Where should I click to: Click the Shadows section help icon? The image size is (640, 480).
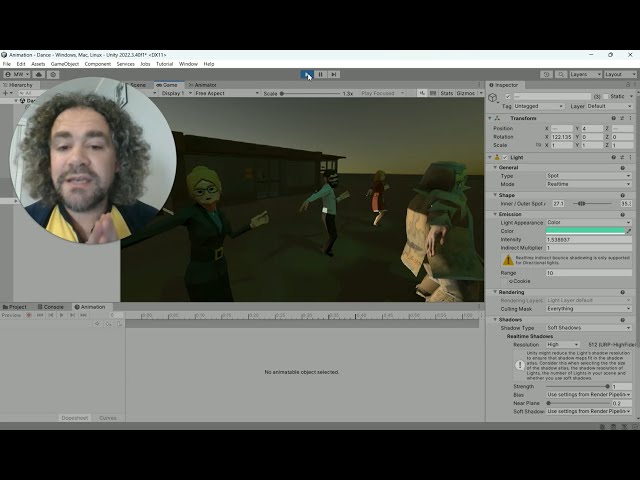(x=622, y=320)
